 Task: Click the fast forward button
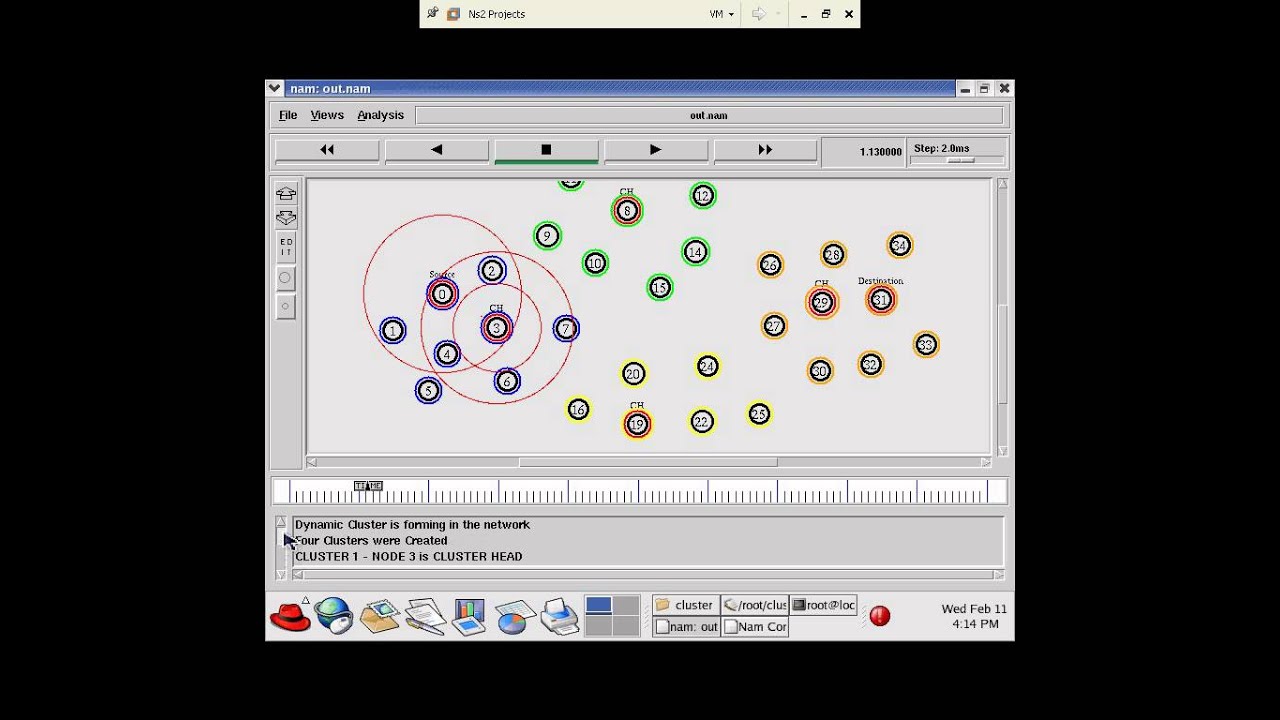click(765, 150)
